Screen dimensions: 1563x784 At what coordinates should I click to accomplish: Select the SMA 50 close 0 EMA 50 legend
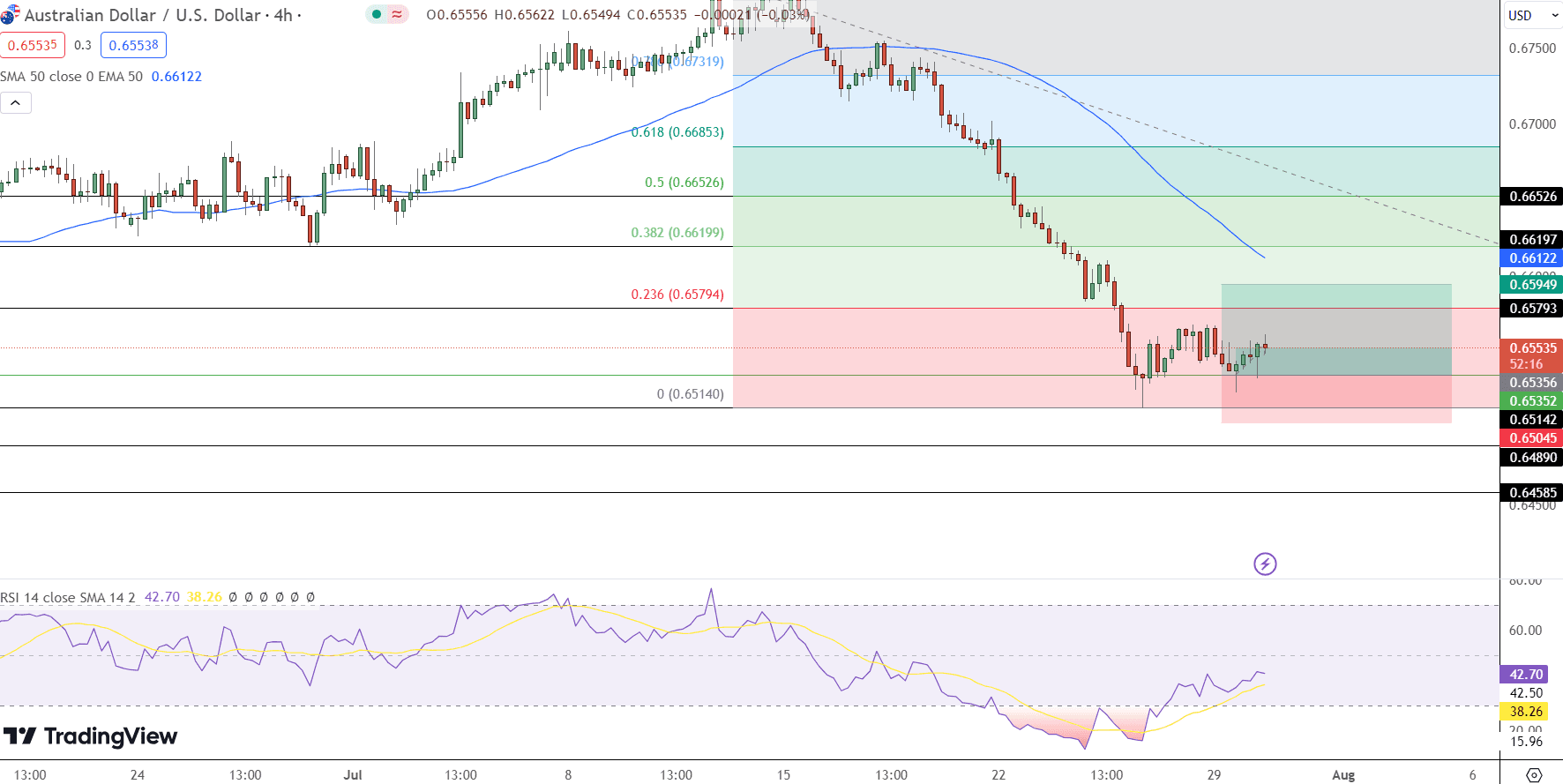pyautogui.click(x=71, y=77)
